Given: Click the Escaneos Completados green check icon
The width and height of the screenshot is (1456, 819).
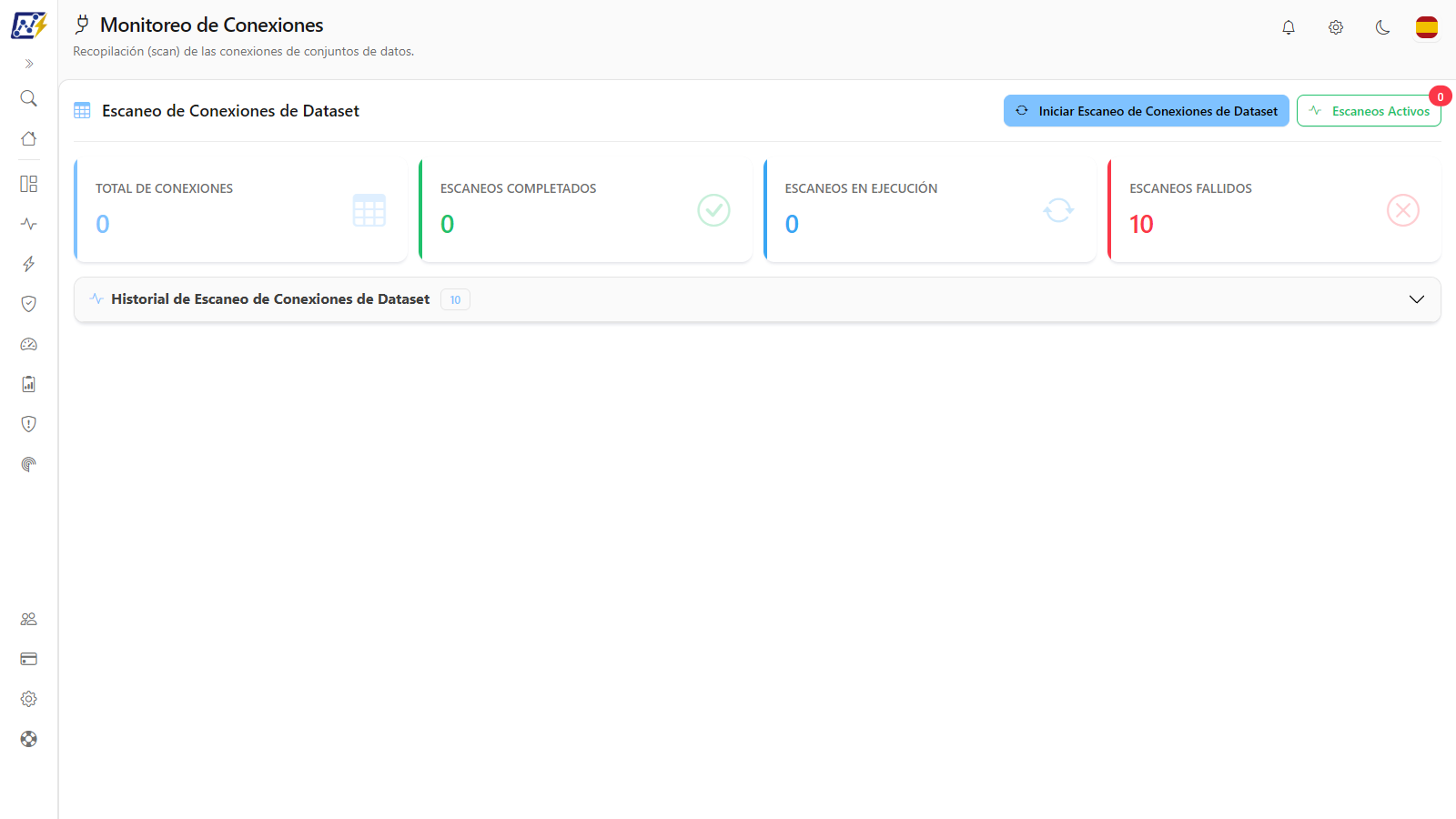Looking at the screenshot, I should coord(714,210).
